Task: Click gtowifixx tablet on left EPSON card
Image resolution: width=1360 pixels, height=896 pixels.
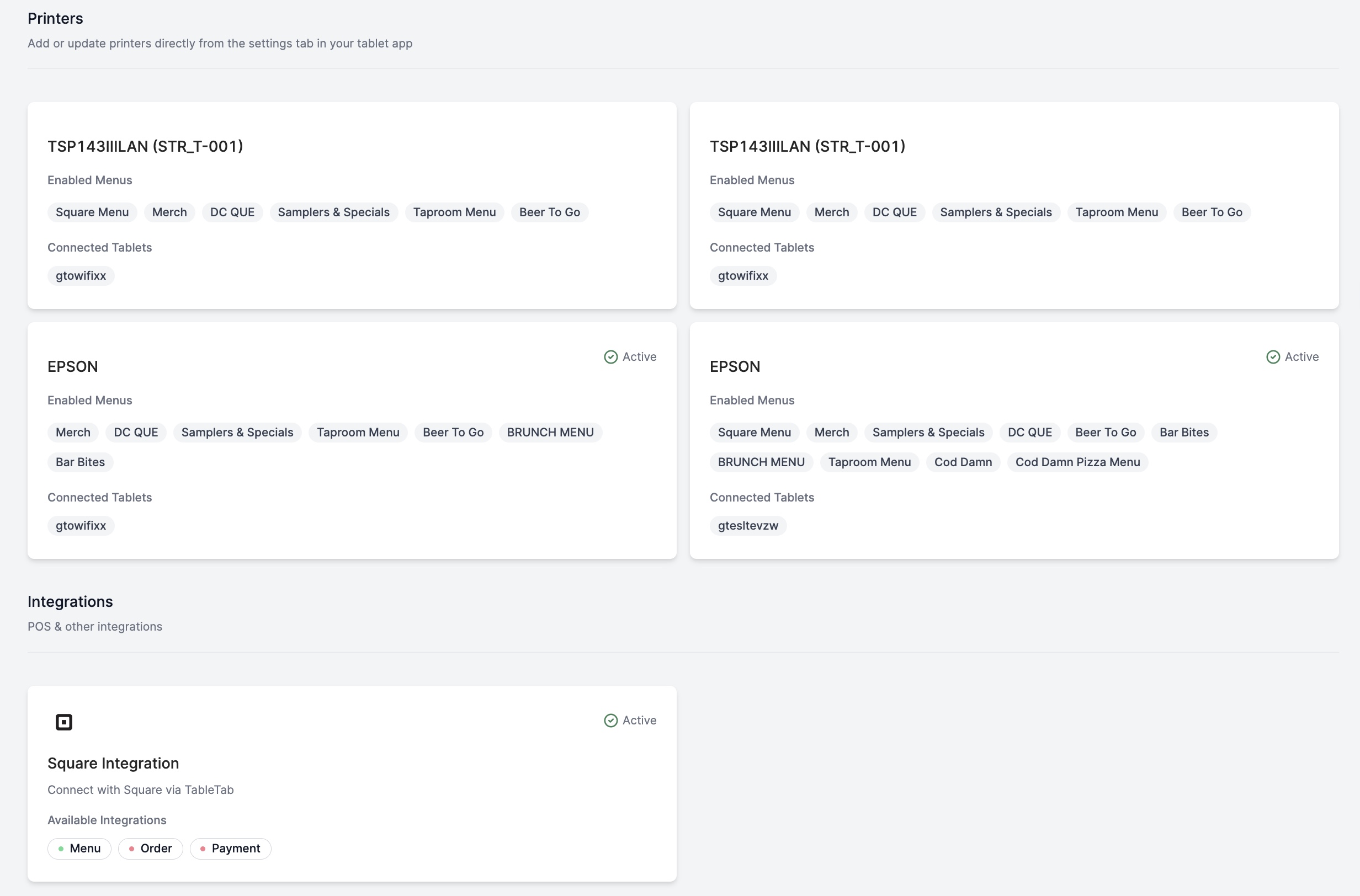Action: [x=81, y=525]
